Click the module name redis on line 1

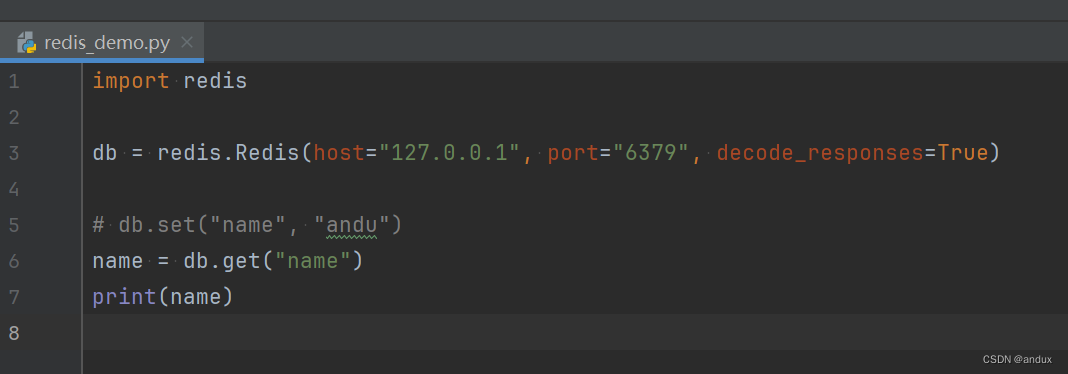pos(215,82)
